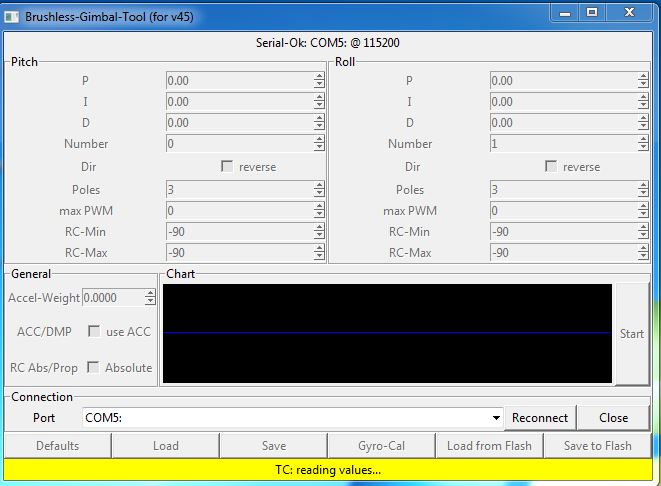Select the Roll I input field
The image size is (661, 486).
[564, 102]
